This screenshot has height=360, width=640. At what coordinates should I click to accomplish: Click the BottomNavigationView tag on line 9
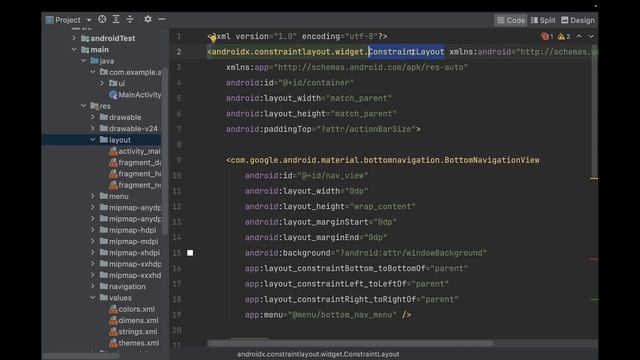pyautogui.click(x=382, y=160)
